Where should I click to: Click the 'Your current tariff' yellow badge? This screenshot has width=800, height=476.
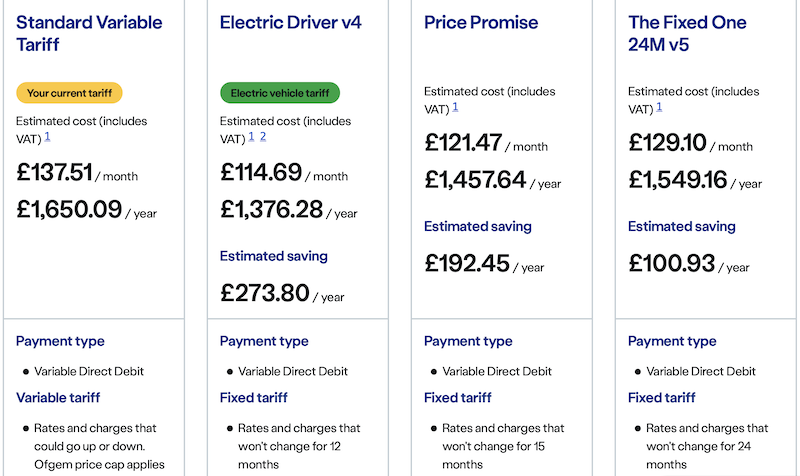tap(69, 93)
